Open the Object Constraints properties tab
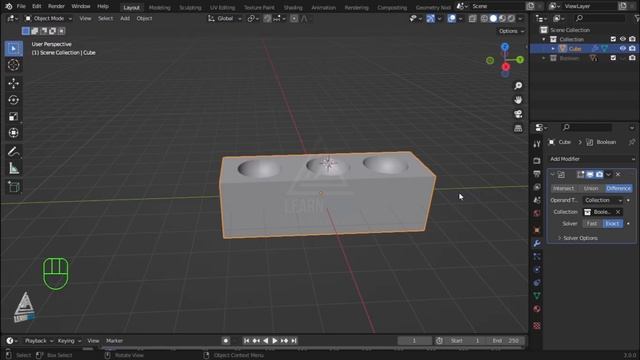 pos(537,282)
